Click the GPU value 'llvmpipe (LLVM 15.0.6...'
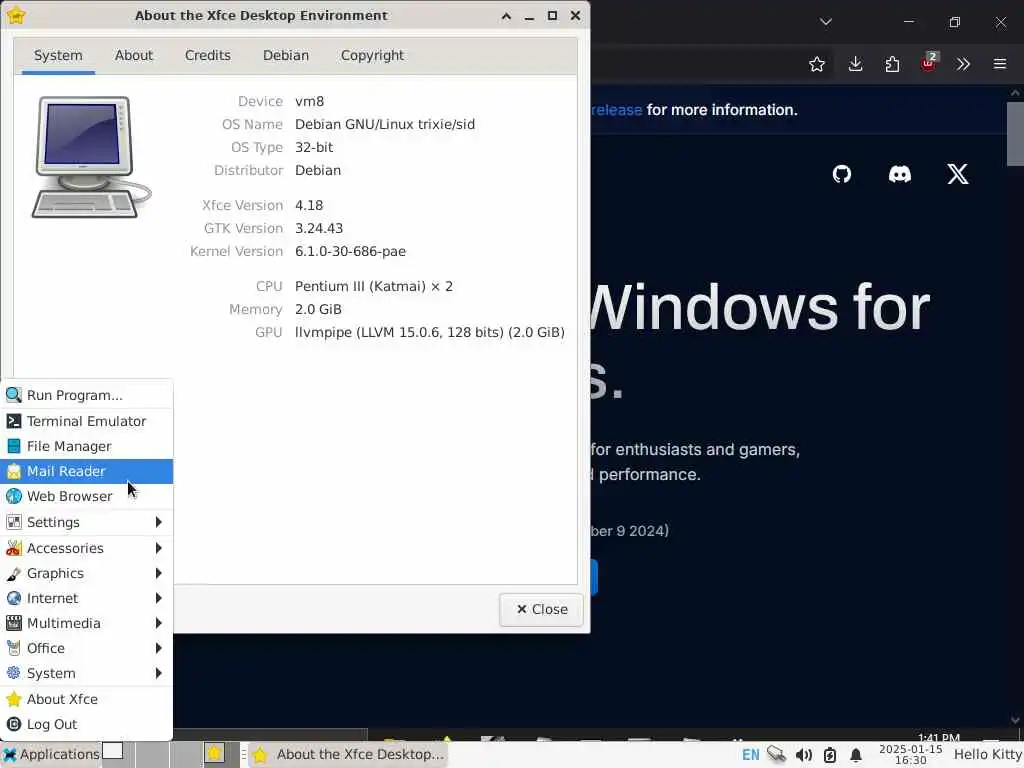This screenshot has width=1024, height=768. 430,332
